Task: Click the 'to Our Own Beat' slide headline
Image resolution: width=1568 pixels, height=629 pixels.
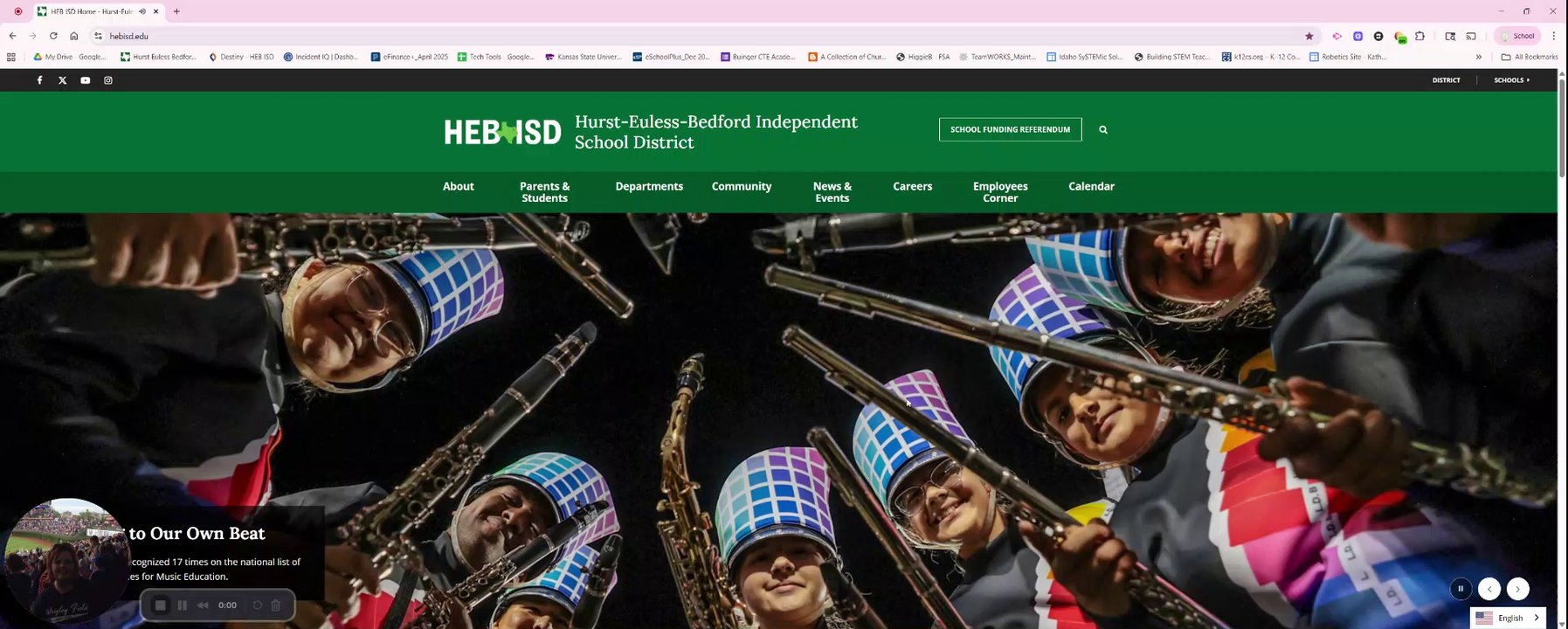Action: [197, 533]
